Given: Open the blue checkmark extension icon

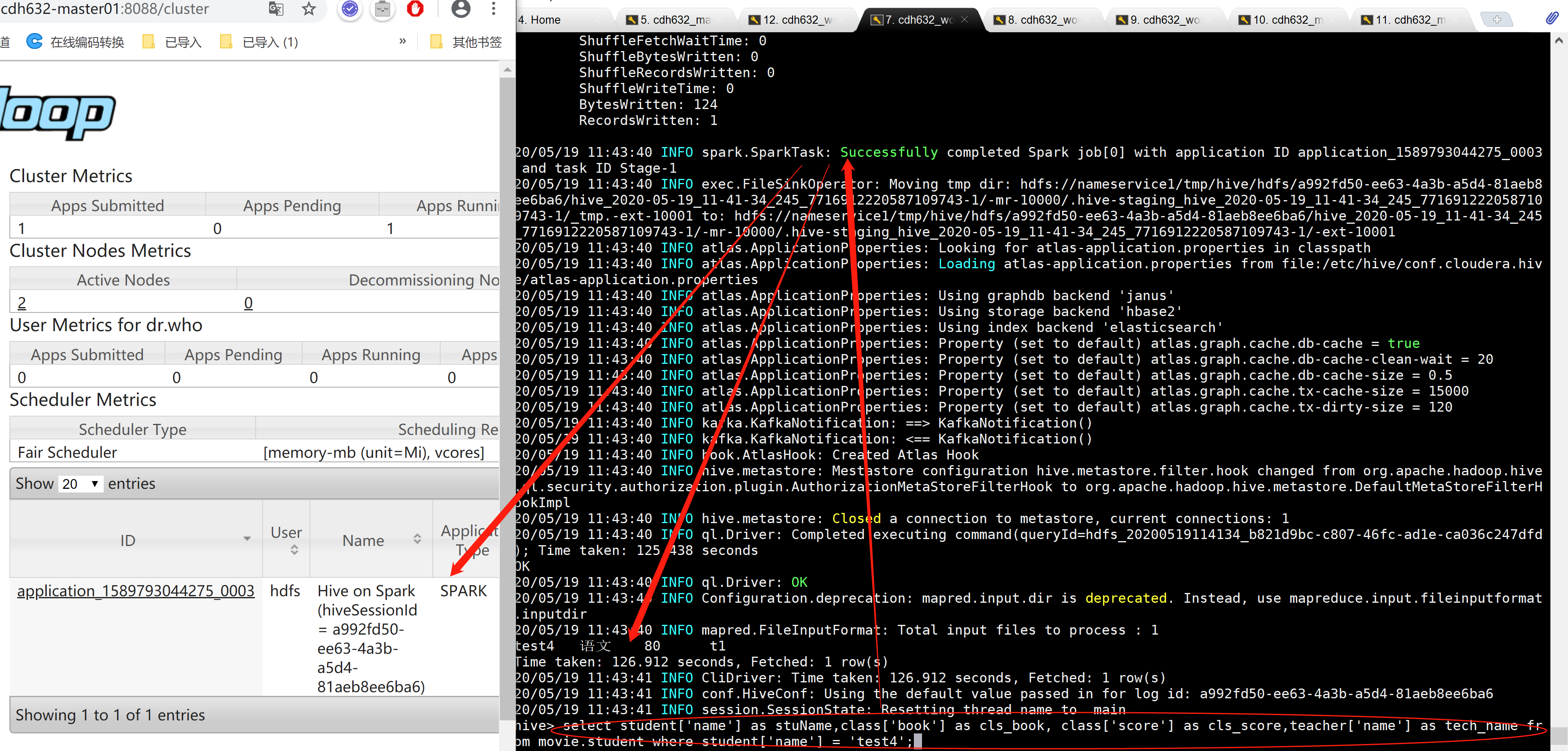Looking at the screenshot, I should 350,9.
